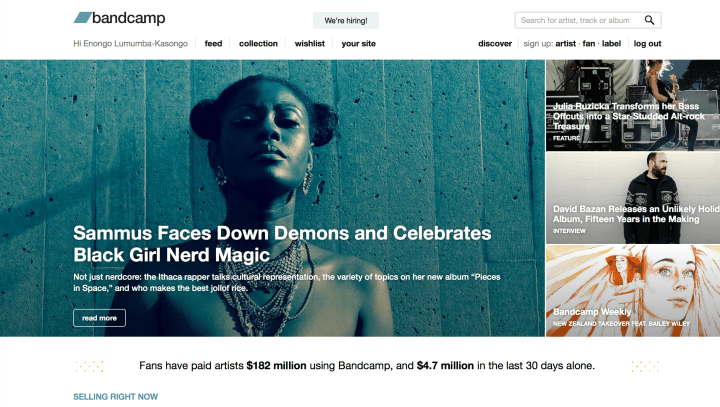Click the read more button on Sammus story

(99, 318)
